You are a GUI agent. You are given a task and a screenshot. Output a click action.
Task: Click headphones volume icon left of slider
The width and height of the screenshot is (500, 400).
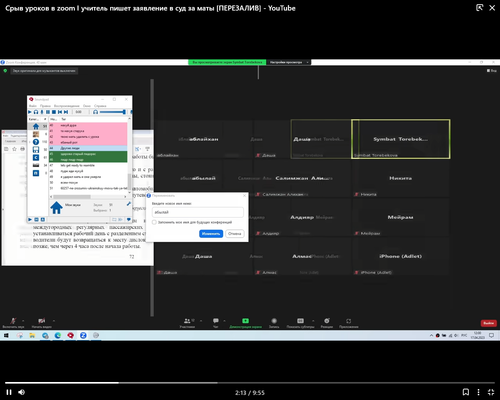(x=95, y=112)
